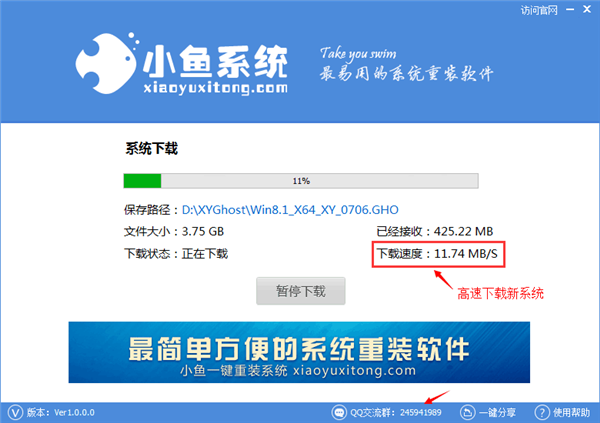Open the D:\XYGhost save path link
The width and height of the screenshot is (600, 423).
[290, 210]
